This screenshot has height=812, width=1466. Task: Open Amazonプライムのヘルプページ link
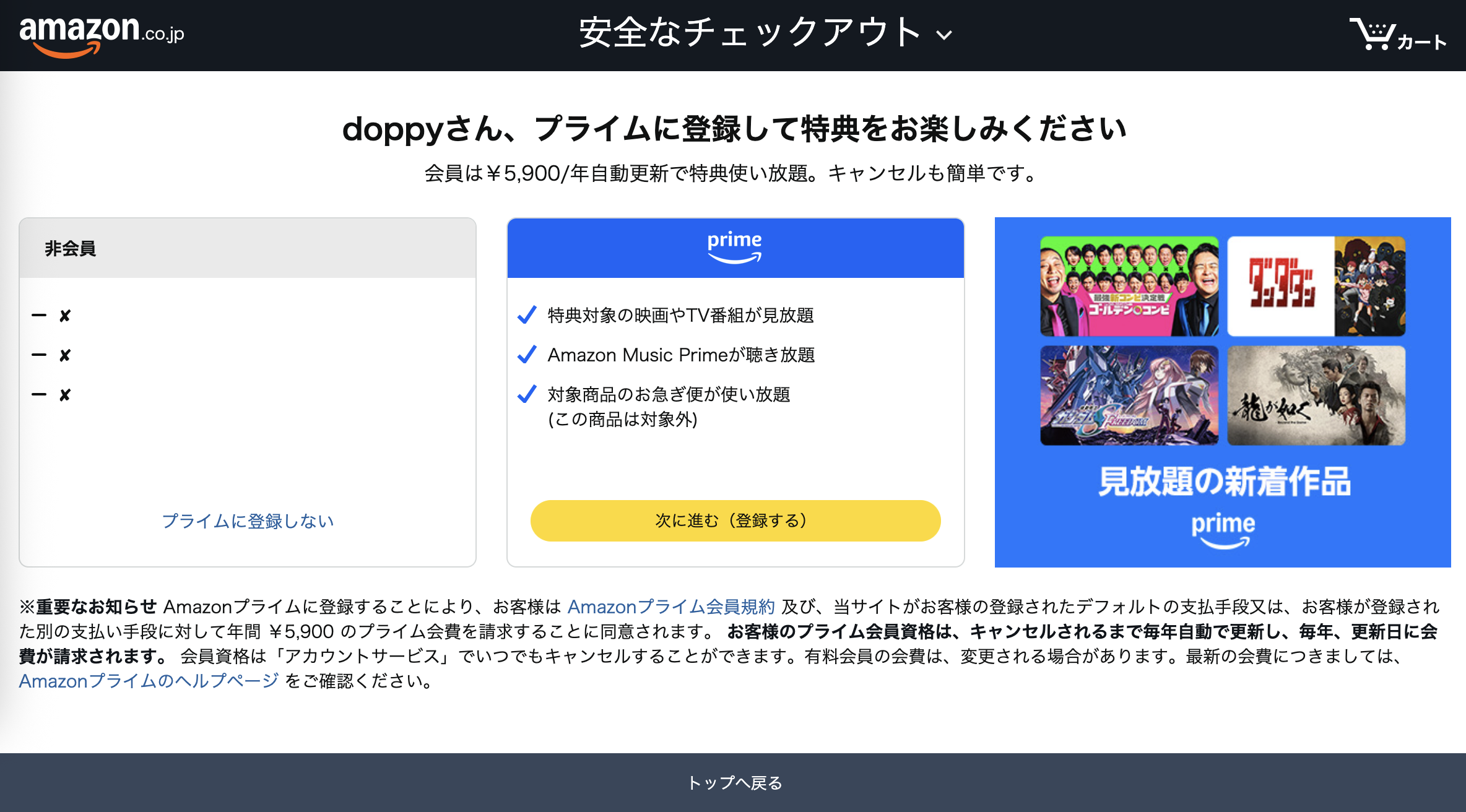(x=149, y=681)
